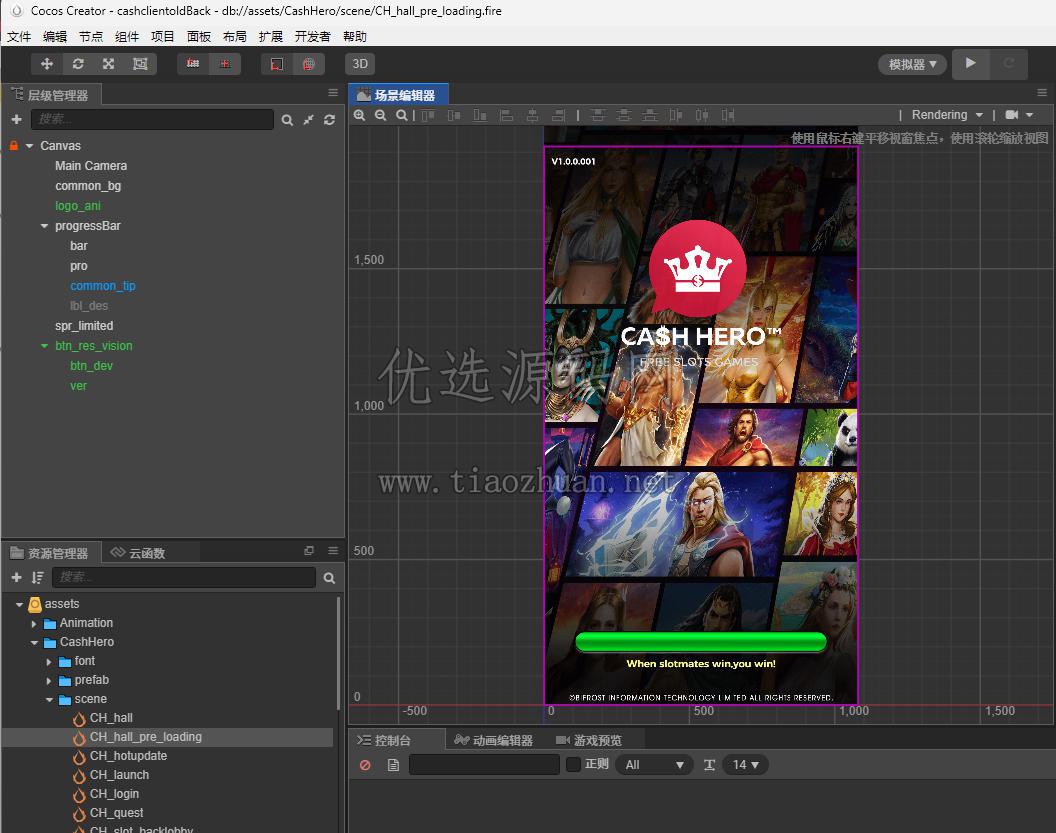Click the refresh preview button beside Play

pyautogui.click(x=1008, y=63)
